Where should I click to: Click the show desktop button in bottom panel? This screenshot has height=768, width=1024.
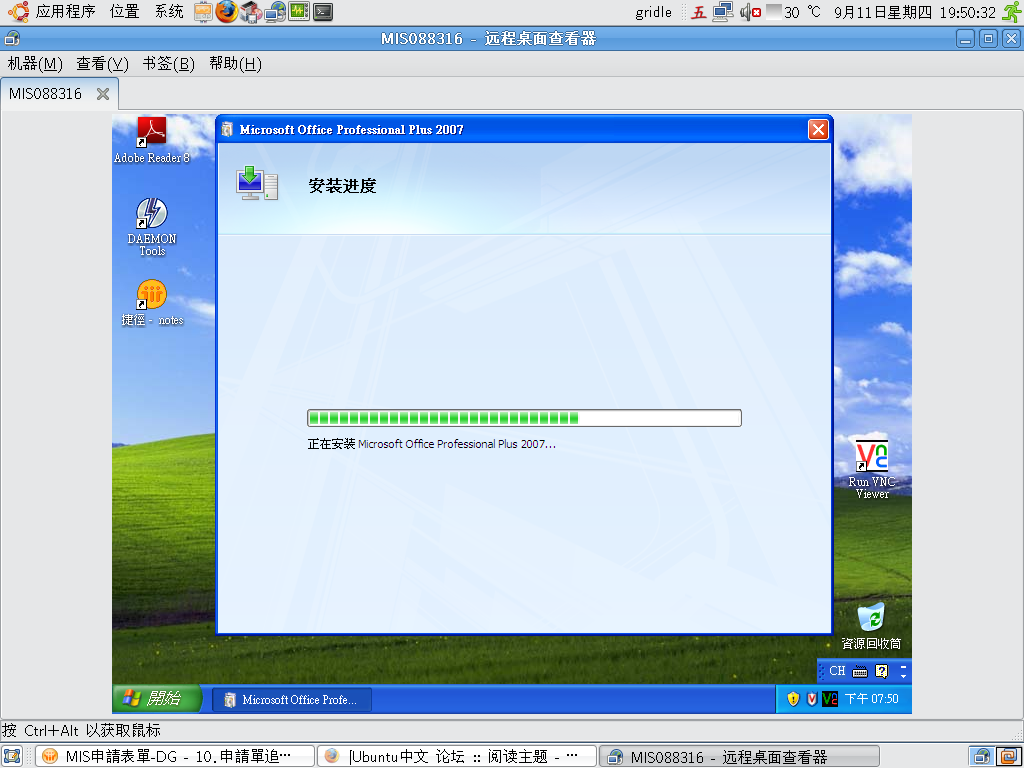pos(13,756)
